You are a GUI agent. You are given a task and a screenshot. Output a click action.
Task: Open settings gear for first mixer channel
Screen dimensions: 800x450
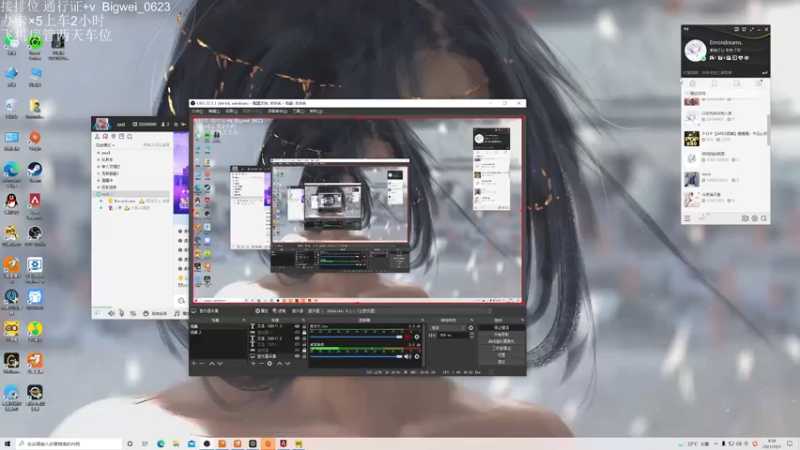coord(417,337)
